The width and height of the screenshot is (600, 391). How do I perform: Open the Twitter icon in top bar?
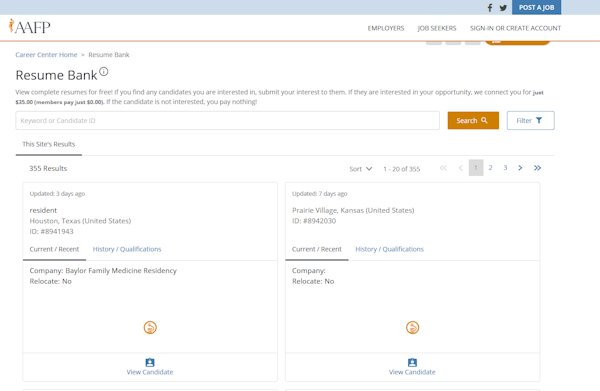pos(503,8)
